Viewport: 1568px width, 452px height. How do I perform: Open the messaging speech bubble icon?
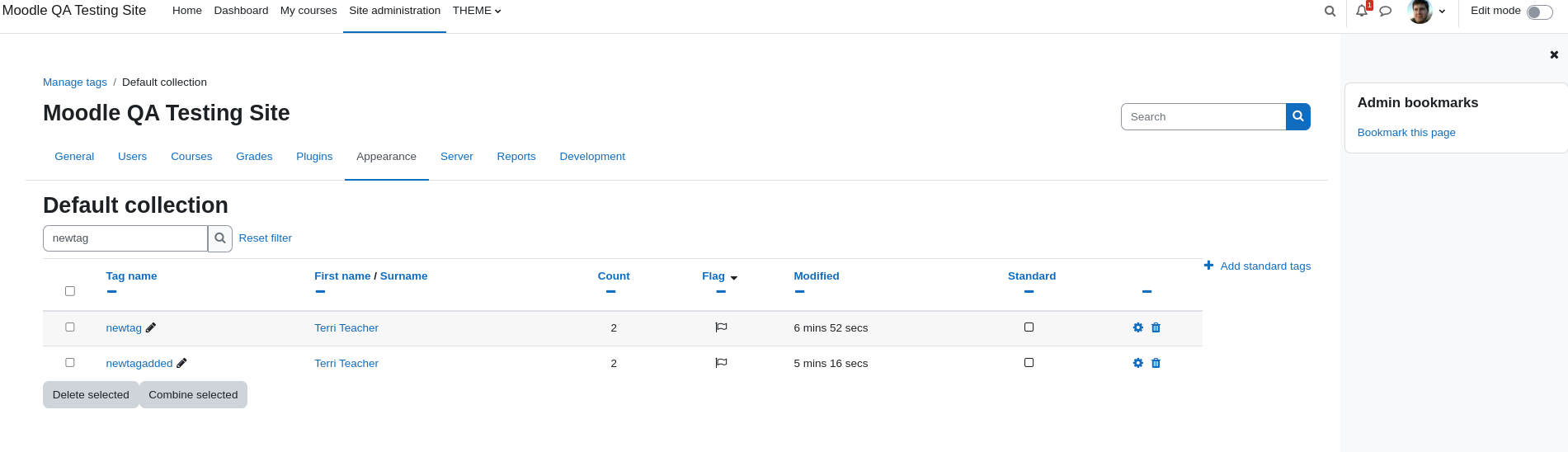coord(1386,11)
